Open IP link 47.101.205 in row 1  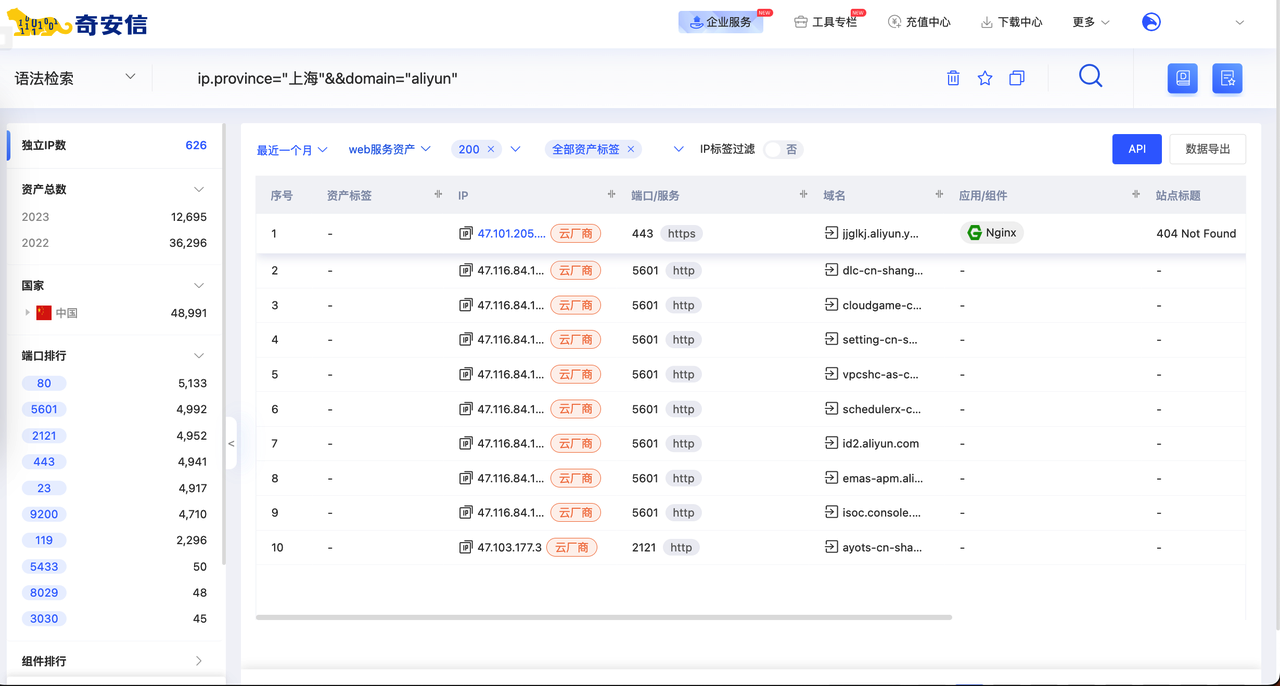click(512, 233)
